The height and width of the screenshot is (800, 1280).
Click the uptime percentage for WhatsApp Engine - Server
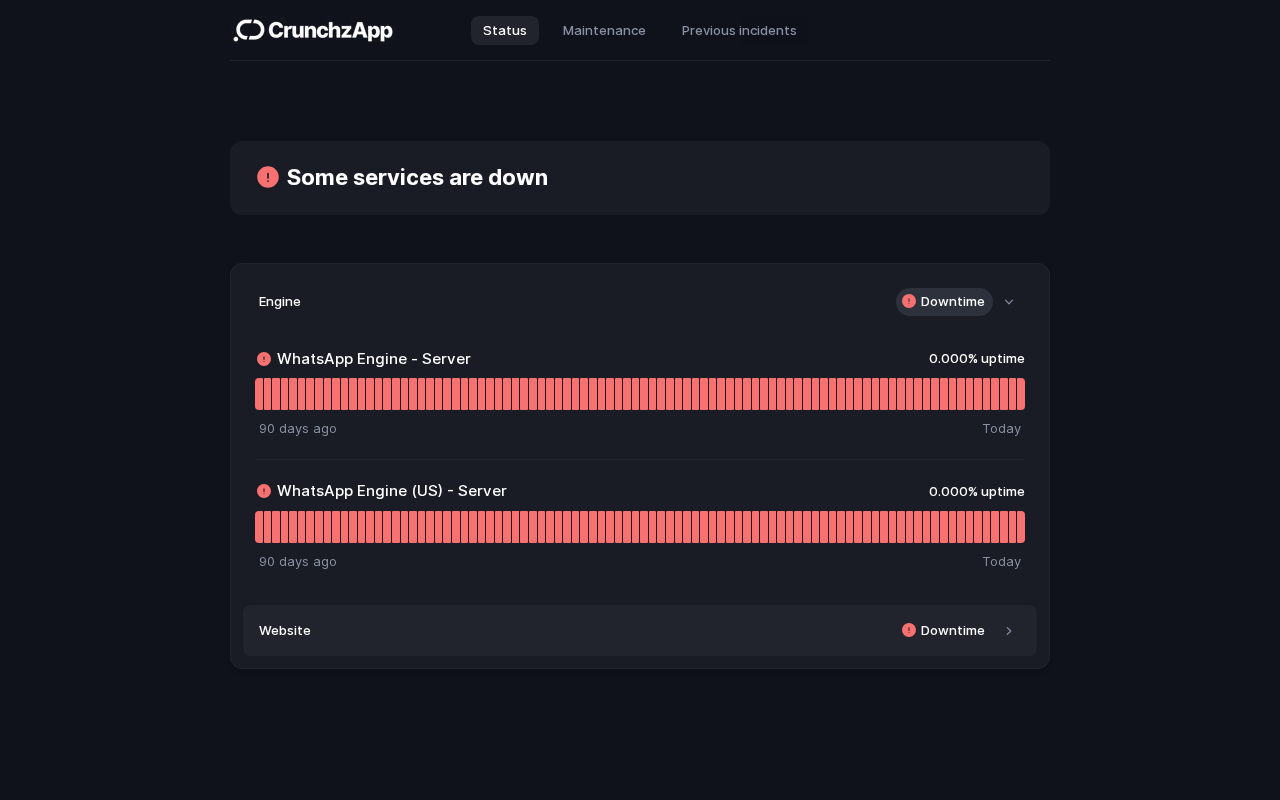[977, 359]
